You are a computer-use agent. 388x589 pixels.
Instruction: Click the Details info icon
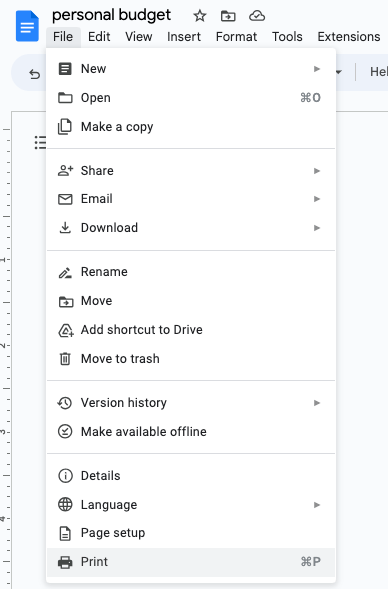tap(65, 476)
